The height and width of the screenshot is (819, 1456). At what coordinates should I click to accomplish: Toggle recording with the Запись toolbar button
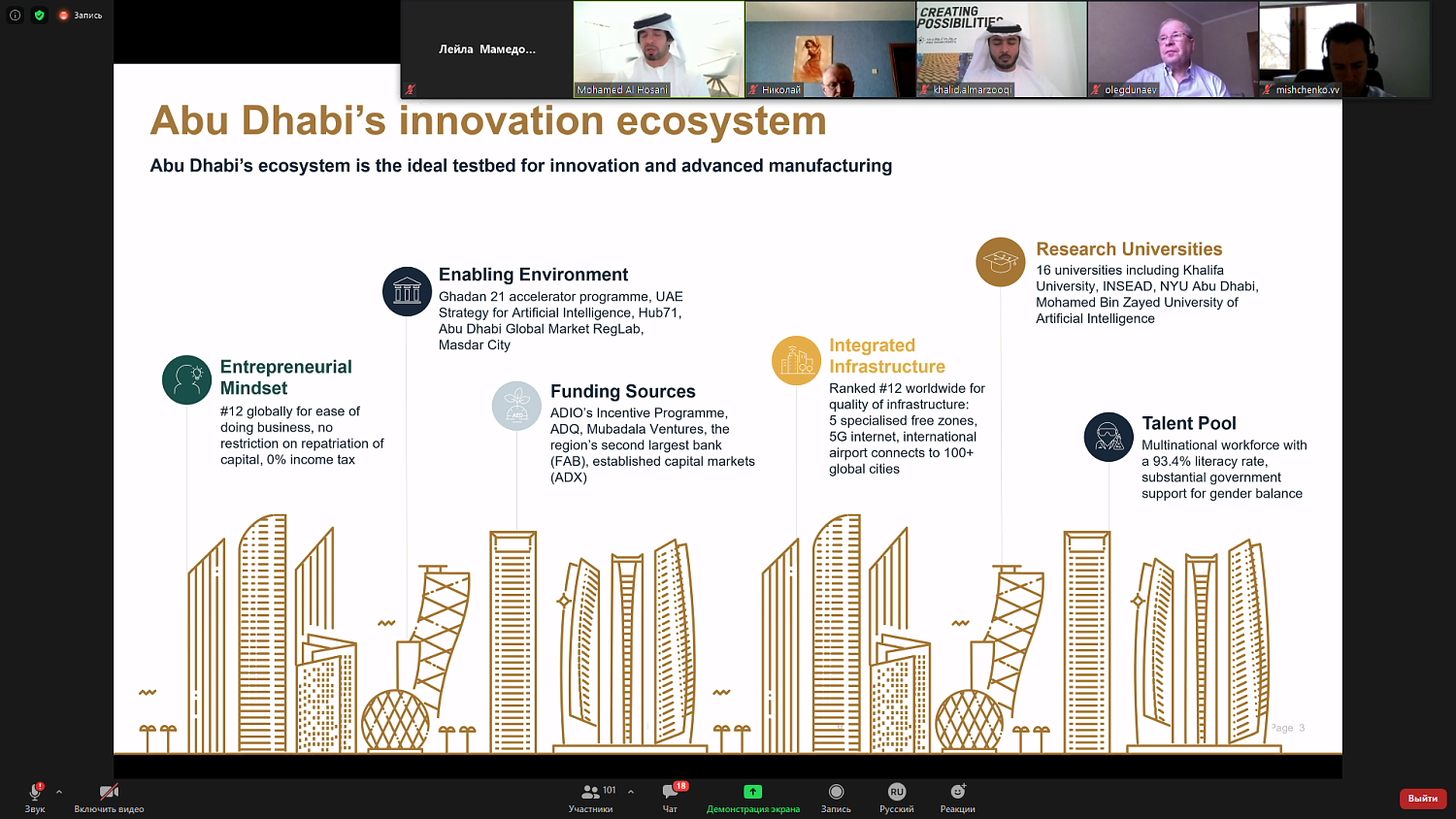(x=836, y=798)
